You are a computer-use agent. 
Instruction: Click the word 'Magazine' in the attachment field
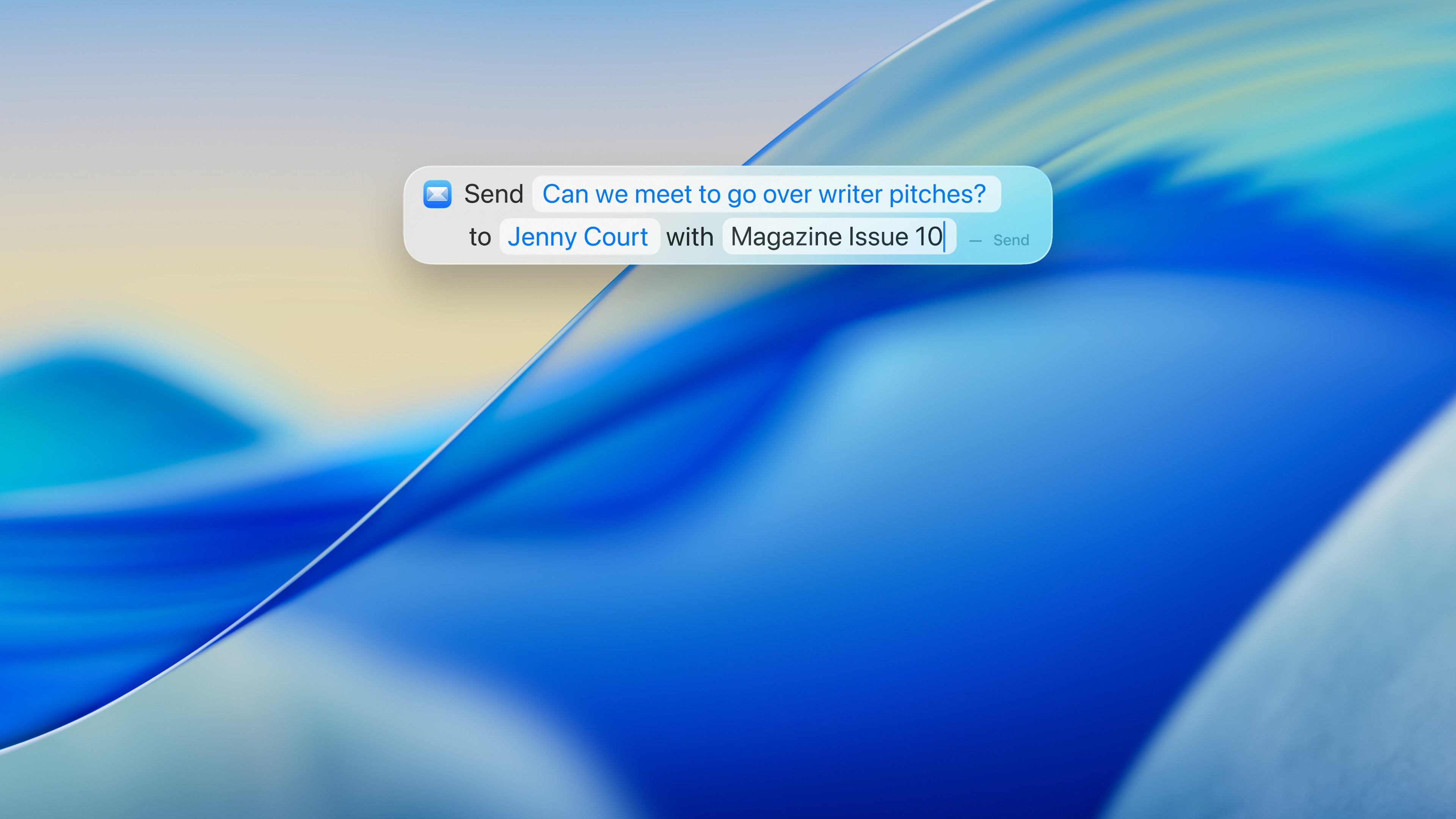[786, 237]
